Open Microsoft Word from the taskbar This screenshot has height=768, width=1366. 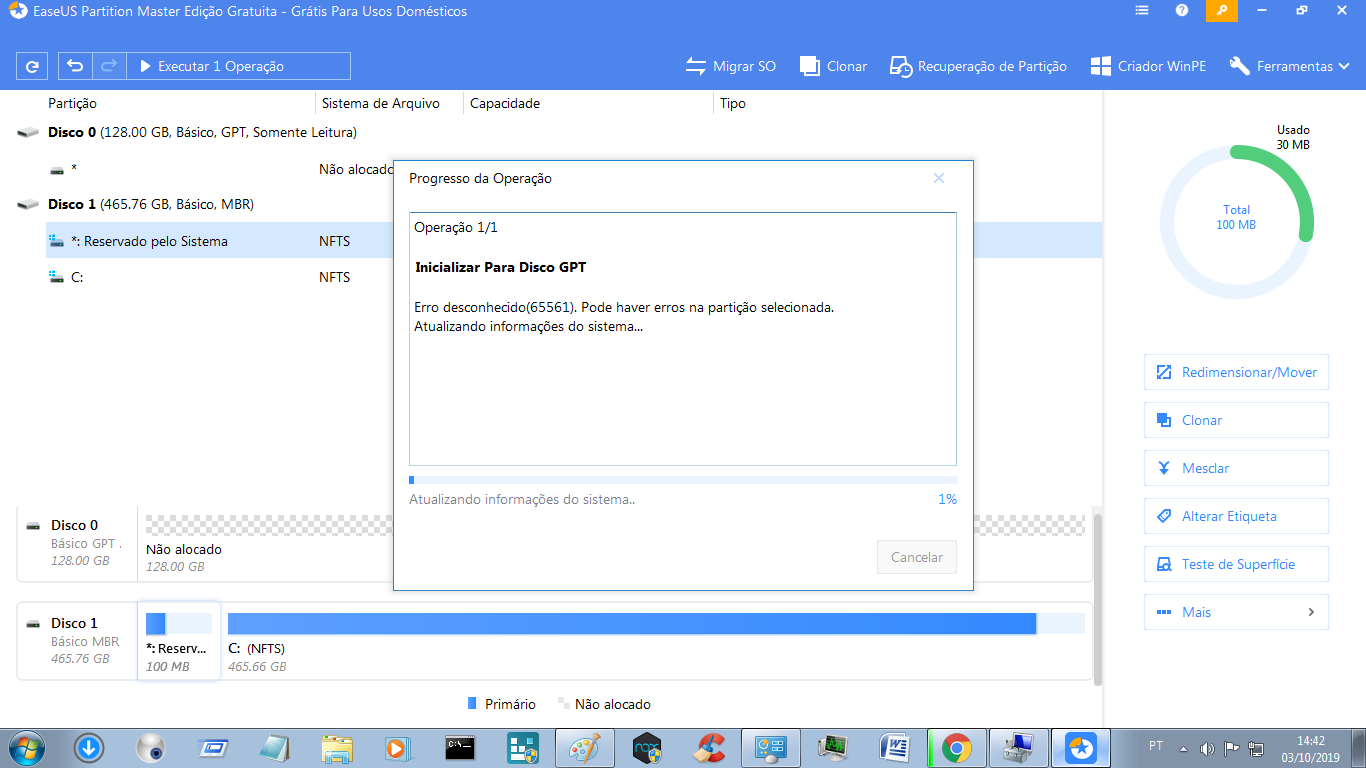(x=894, y=747)
